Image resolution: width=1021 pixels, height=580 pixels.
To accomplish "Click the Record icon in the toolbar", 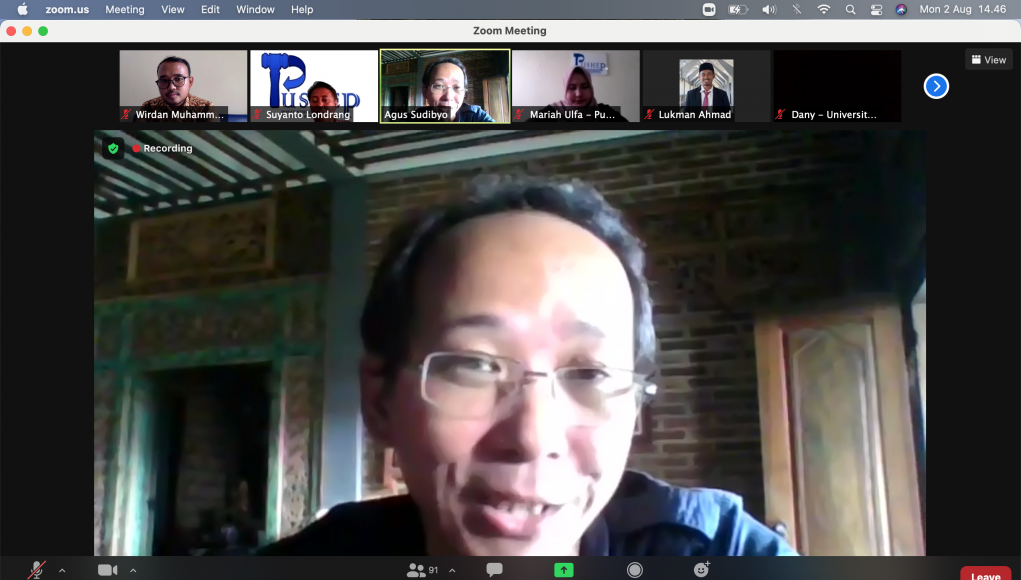I will 634,570.
